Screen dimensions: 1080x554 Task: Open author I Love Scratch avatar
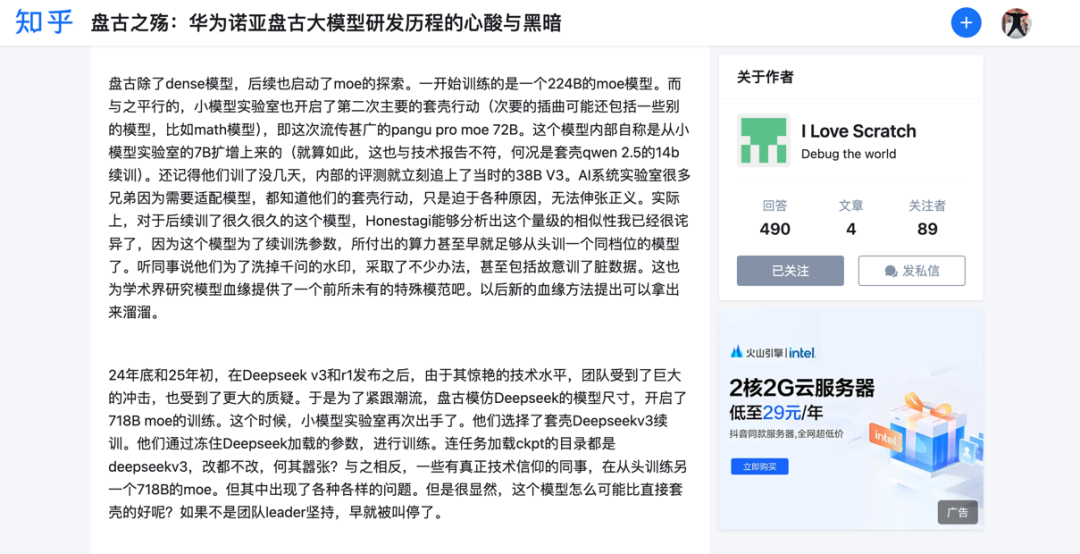pos(763,140)
